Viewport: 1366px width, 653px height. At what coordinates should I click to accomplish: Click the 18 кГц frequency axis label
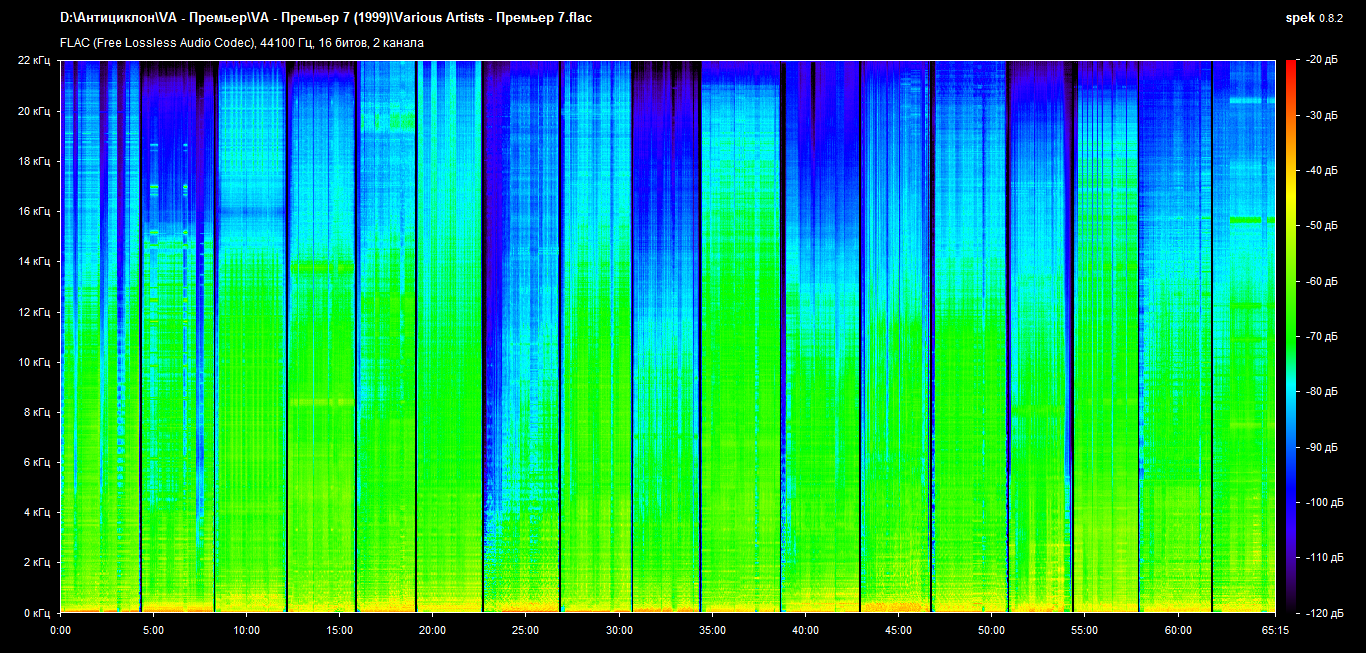(x=35, y=161)
